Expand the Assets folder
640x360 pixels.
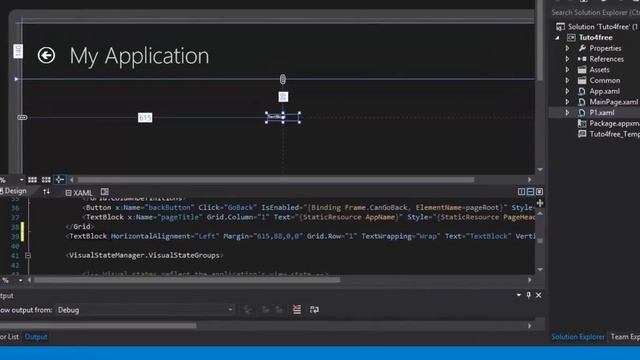click(567, 70)
